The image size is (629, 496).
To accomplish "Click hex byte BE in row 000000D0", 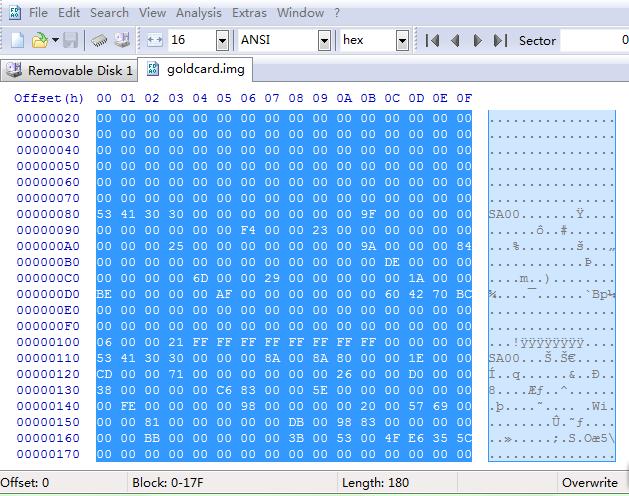I will pos(104,295).
